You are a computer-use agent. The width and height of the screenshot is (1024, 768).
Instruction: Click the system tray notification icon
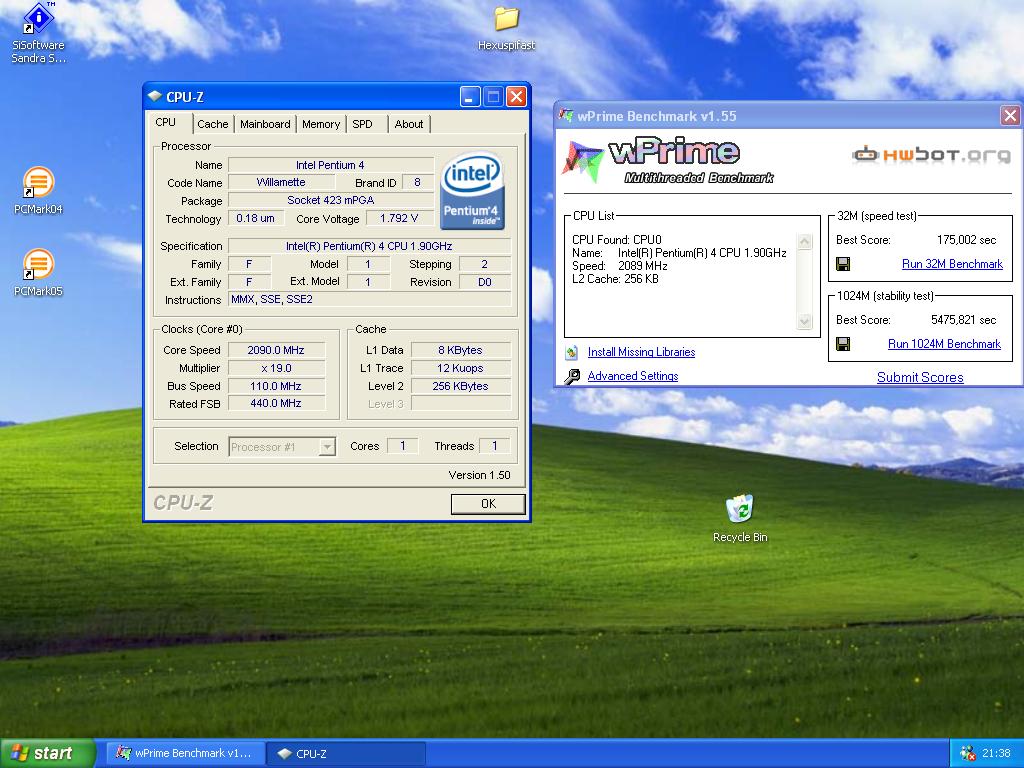pos(967,753)
